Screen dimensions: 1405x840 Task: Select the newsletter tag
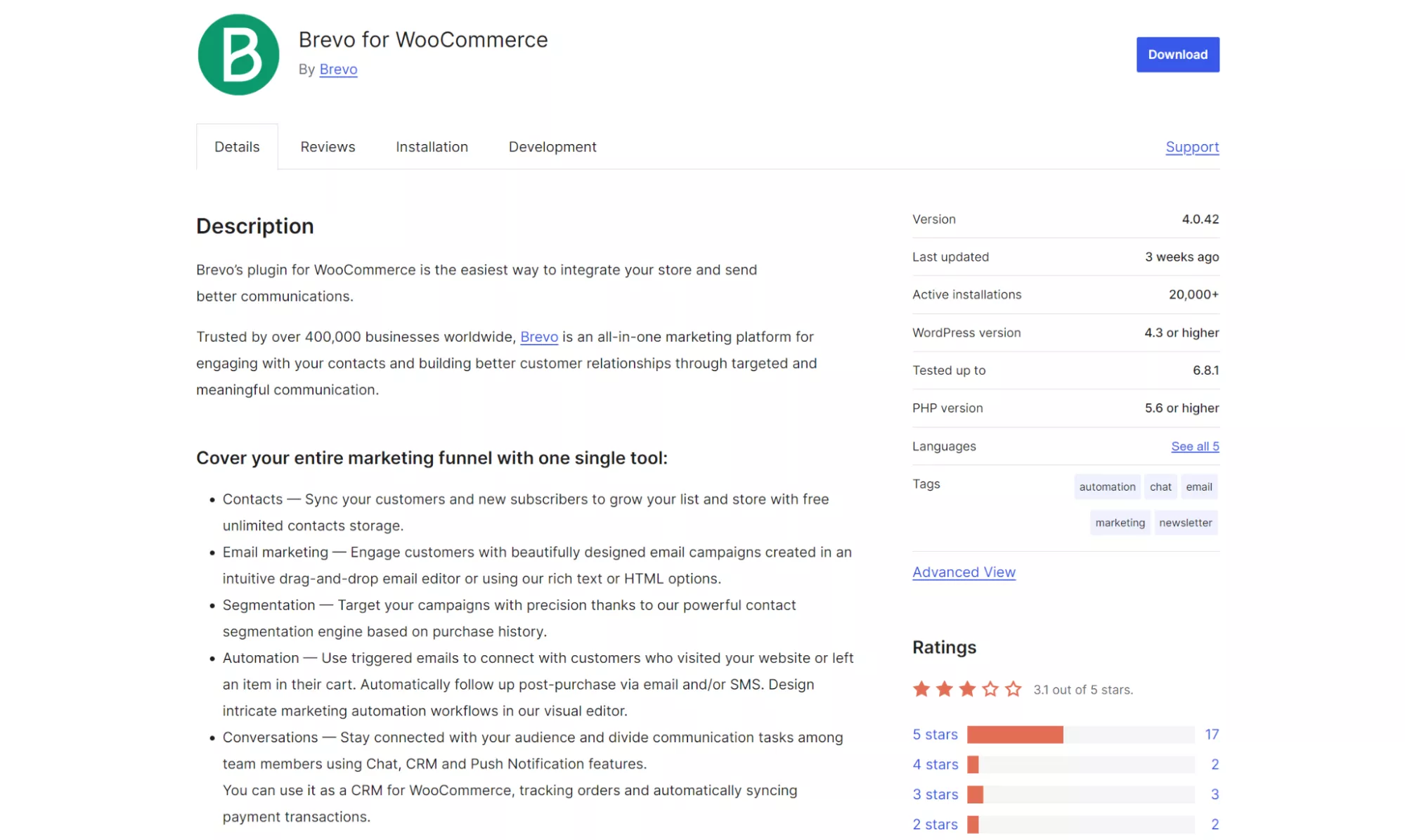click(1186, 522)
